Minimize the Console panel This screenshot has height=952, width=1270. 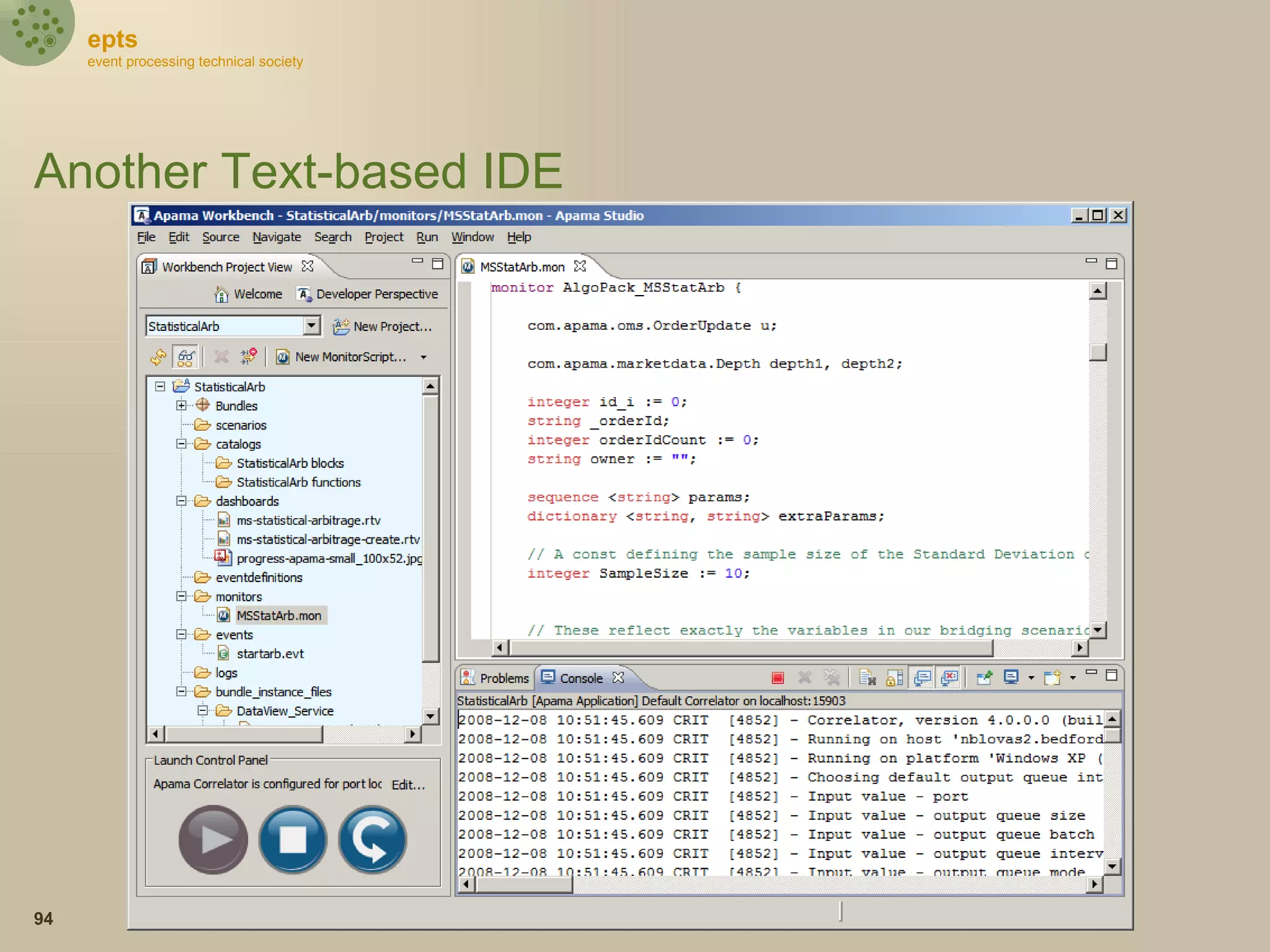(x=1092, y=672)
